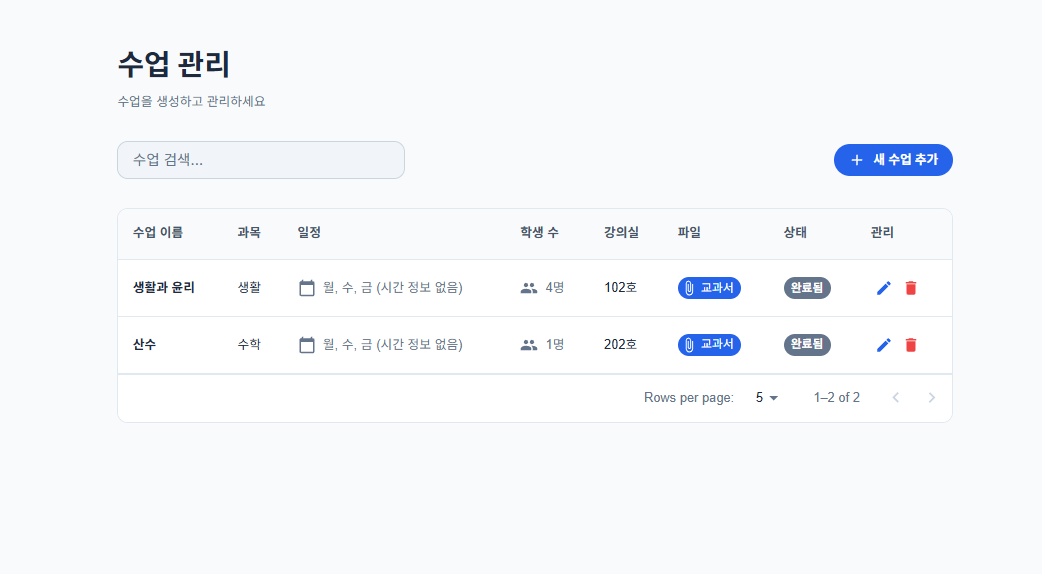Screen dimensions: 1042x574
Task: Focus the 수업 검색 search field
Action: click(261, 160)
